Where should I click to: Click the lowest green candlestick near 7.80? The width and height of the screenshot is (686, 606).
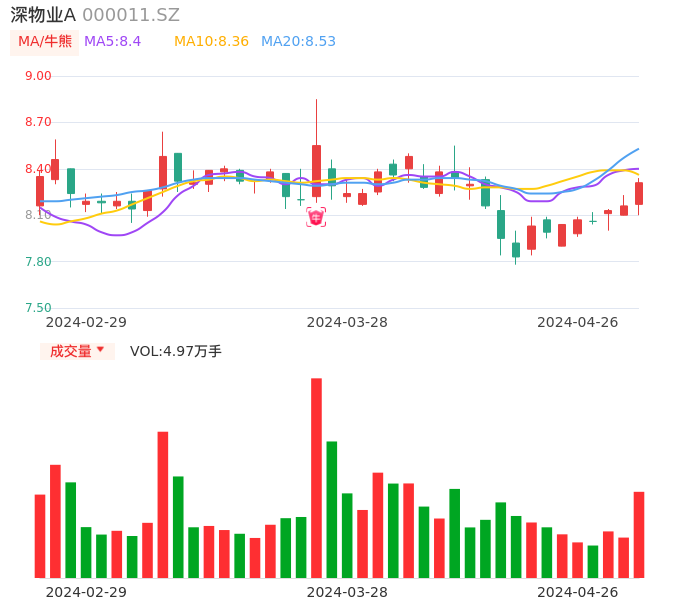click(x=516, y=250)
